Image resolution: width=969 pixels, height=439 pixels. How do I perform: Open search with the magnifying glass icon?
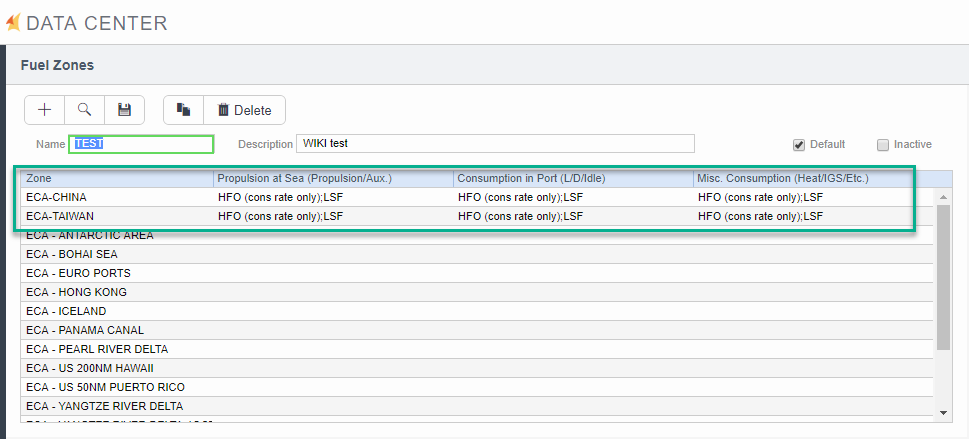[x=84, y=110]
